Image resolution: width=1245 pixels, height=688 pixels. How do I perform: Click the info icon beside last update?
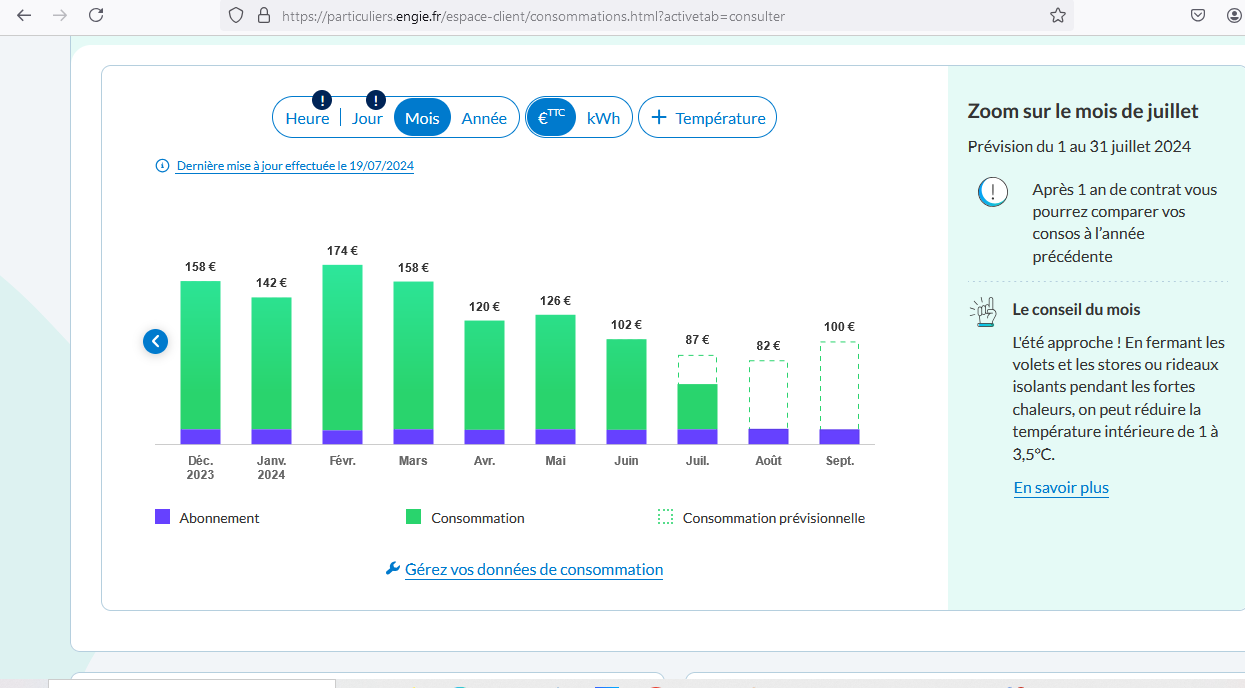pyautogui.click(x=162, y=166)
